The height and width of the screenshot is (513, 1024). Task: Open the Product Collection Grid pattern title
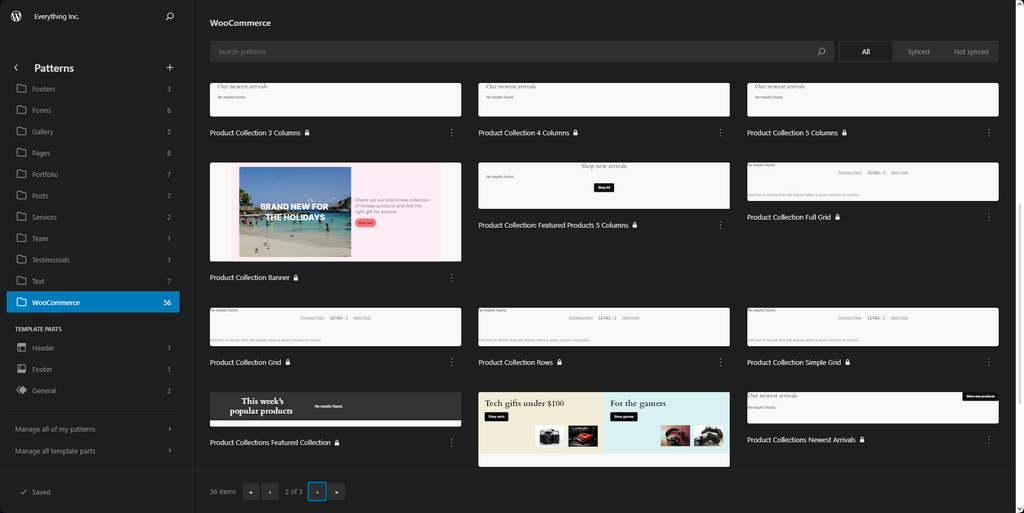click(245, 362)
